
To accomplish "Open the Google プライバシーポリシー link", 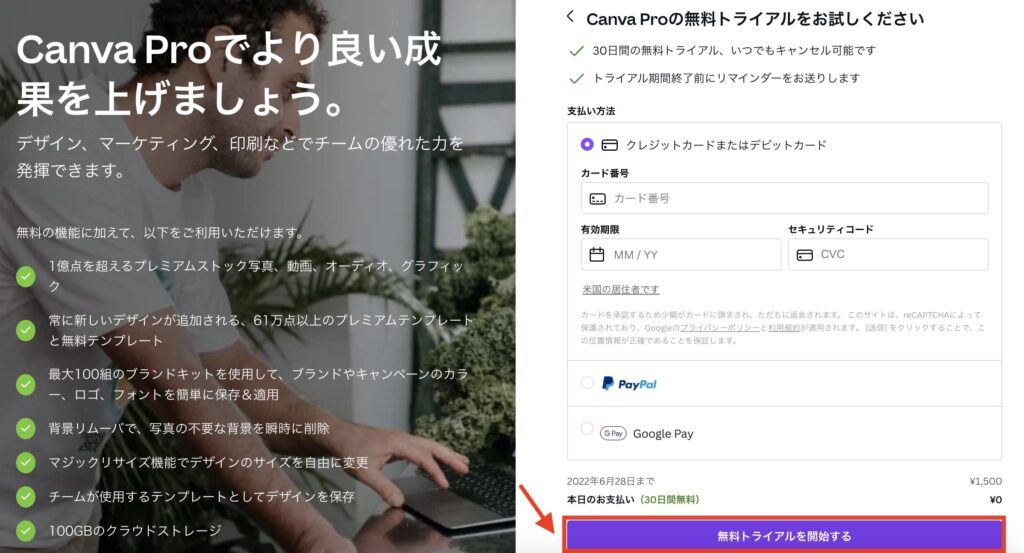I will 720,328.
